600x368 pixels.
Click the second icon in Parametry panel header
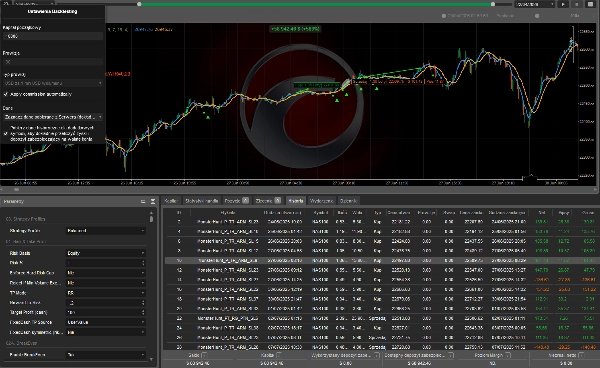[x=153, y=201]
